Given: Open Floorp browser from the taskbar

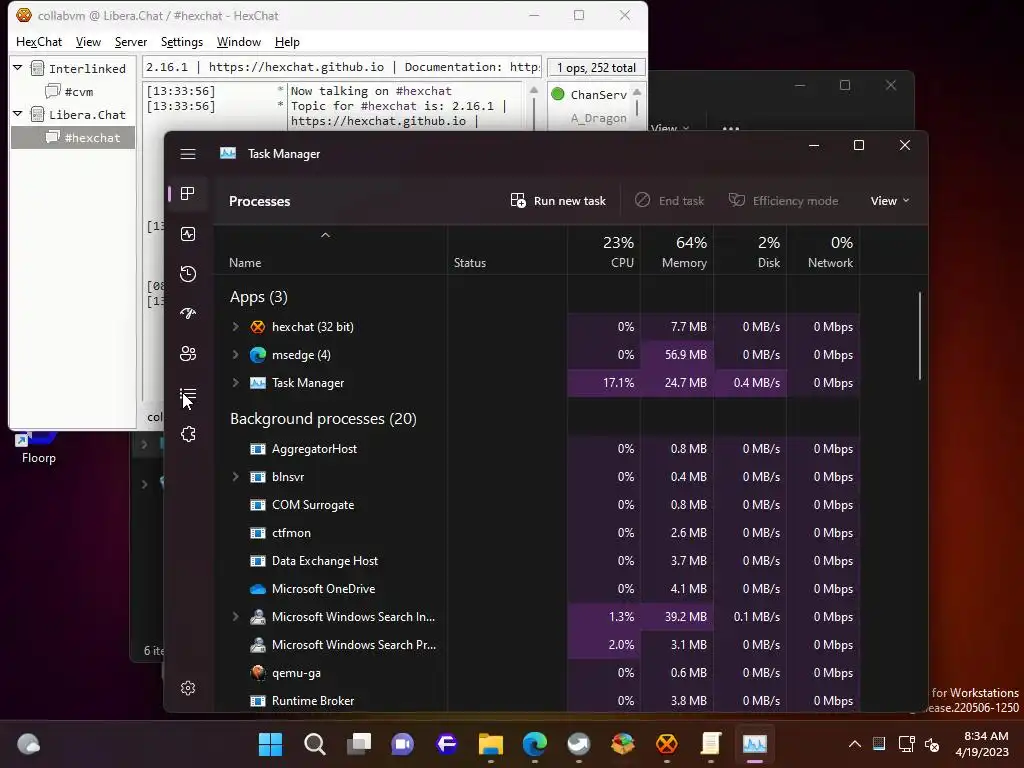Looking at the screenshot, I should coord(447,744).
